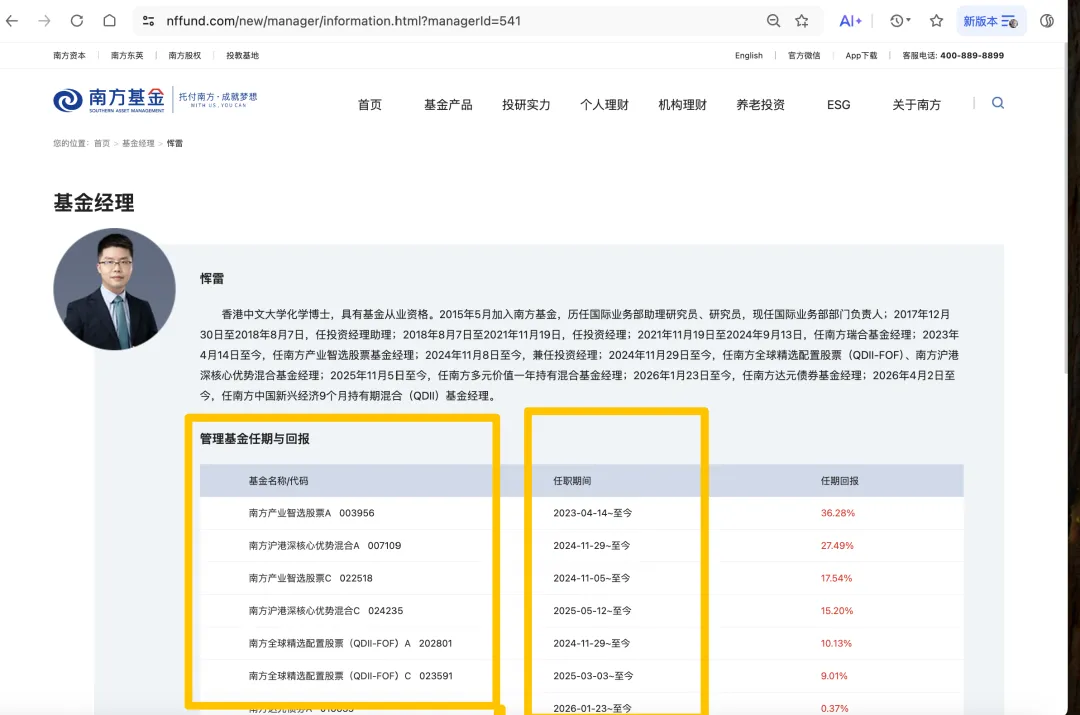Click the 管理基金任期与回报 section title
The height and width of the screenshot is (715, 1080).
tap(255, 439)
